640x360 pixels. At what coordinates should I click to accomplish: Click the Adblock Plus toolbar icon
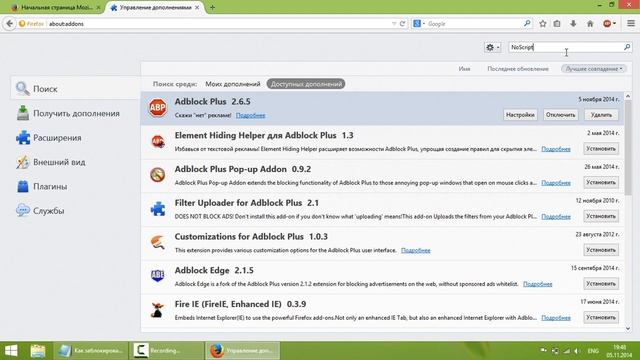pyautogui.click(x=607, y=24)
